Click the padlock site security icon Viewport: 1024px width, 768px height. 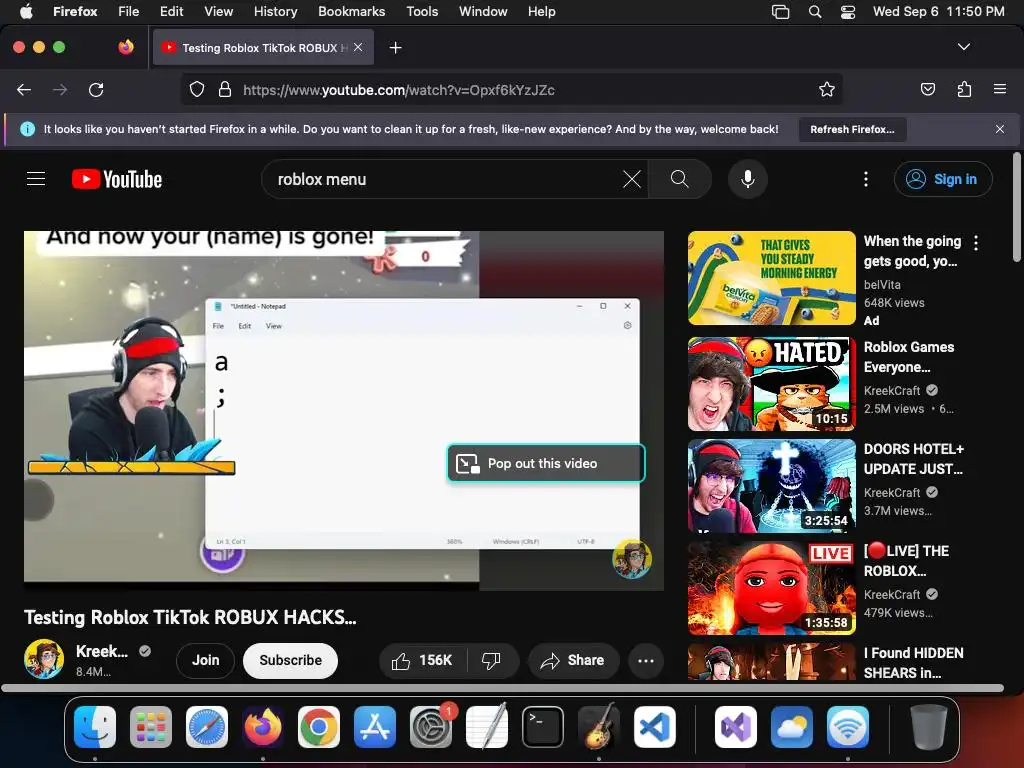(x=225, y=89)
